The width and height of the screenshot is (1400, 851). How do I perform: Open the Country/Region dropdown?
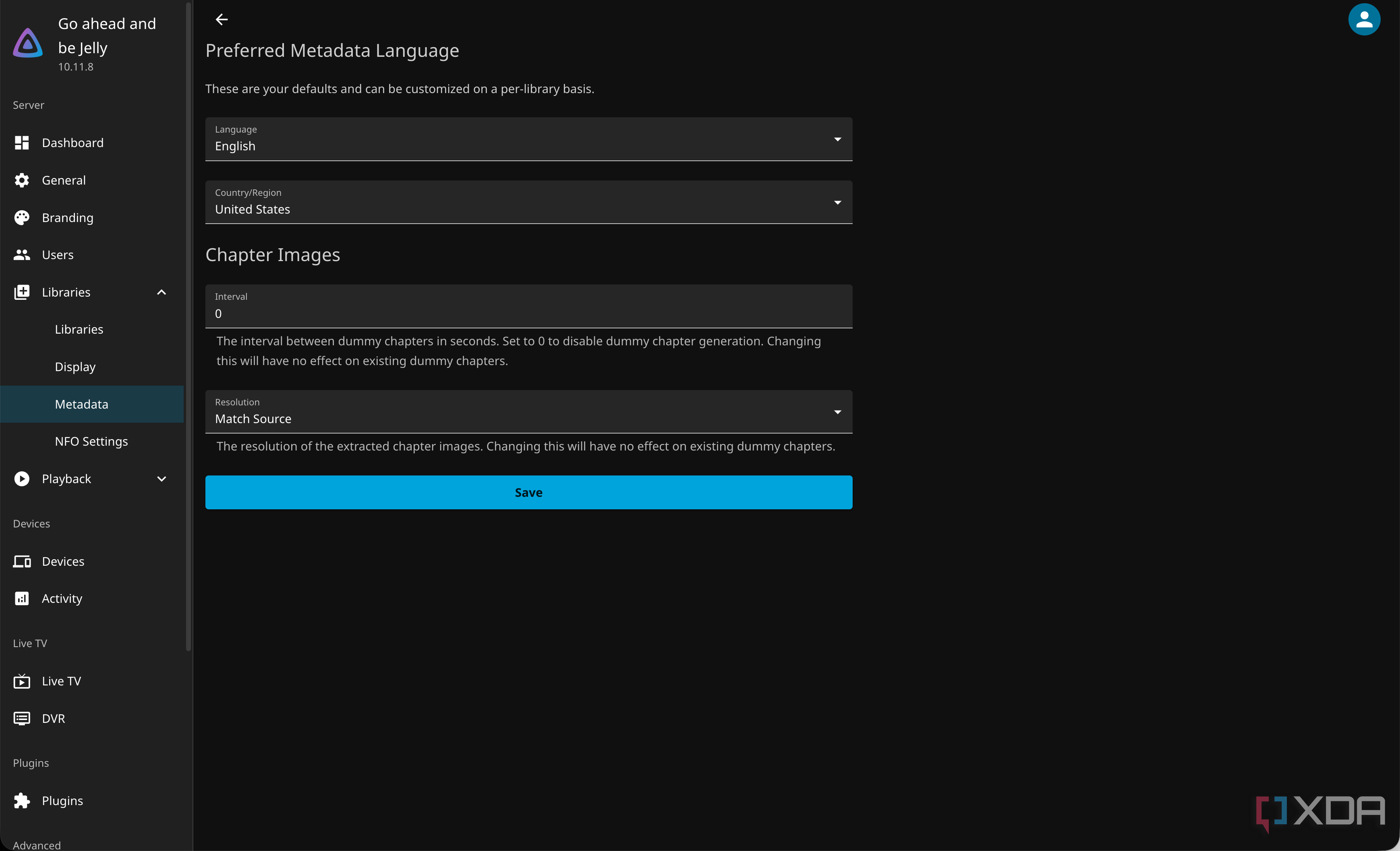(x=528, y=202)
